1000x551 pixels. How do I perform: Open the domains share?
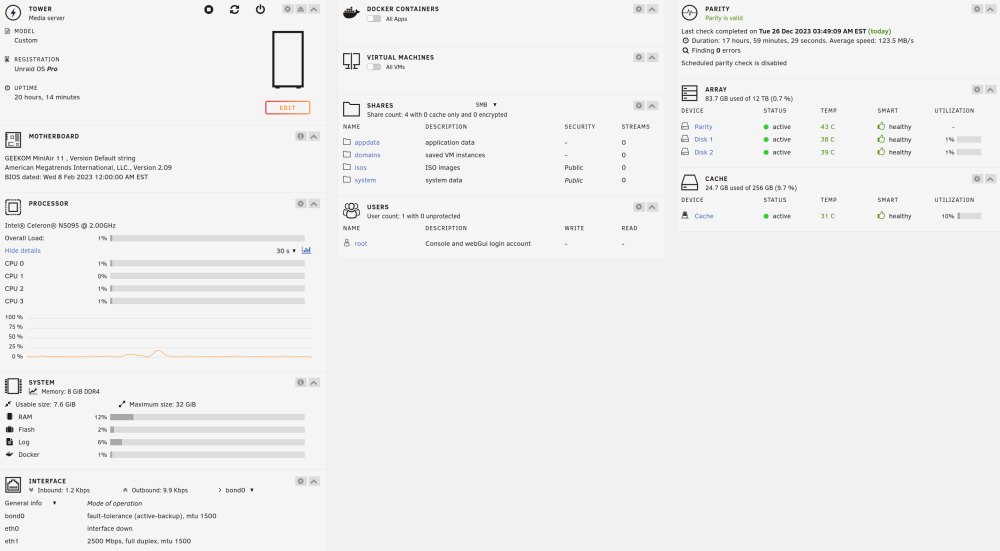click(367, 155)
